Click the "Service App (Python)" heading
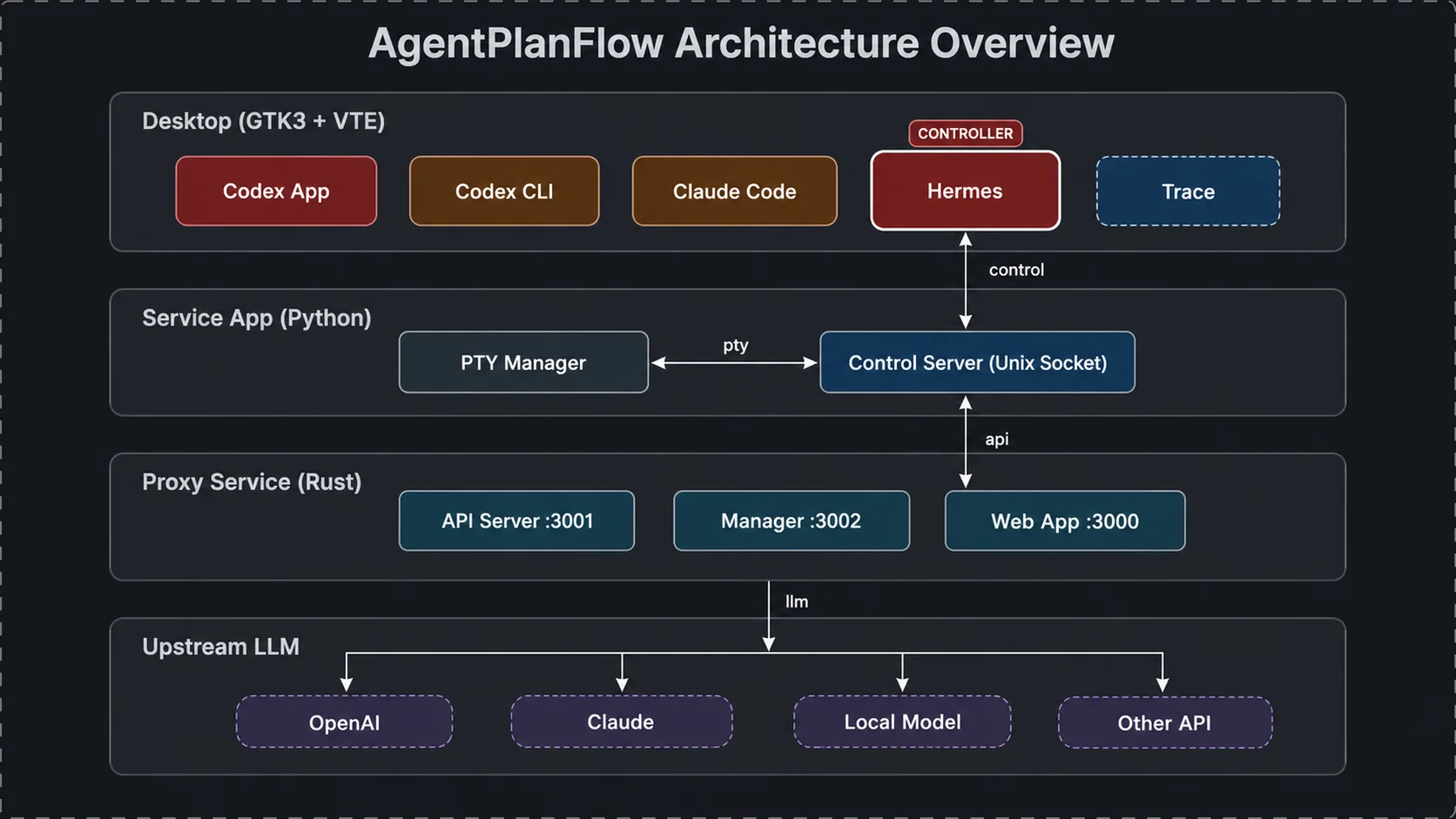 (256, 318)
